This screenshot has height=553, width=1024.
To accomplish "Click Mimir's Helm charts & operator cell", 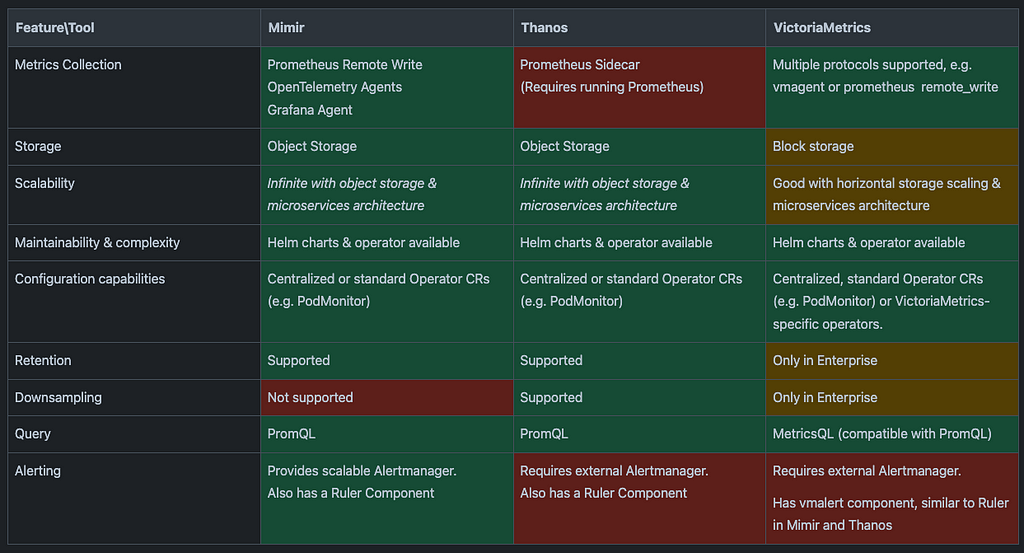I will coord(387,243).
